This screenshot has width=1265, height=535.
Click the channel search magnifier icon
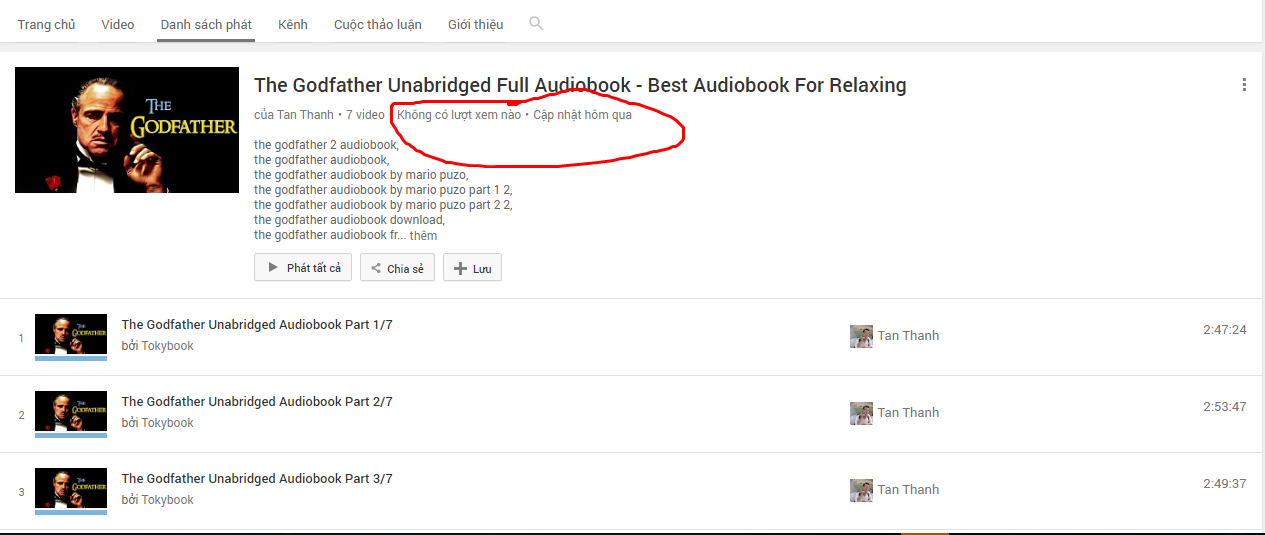[x=536, y=23]
